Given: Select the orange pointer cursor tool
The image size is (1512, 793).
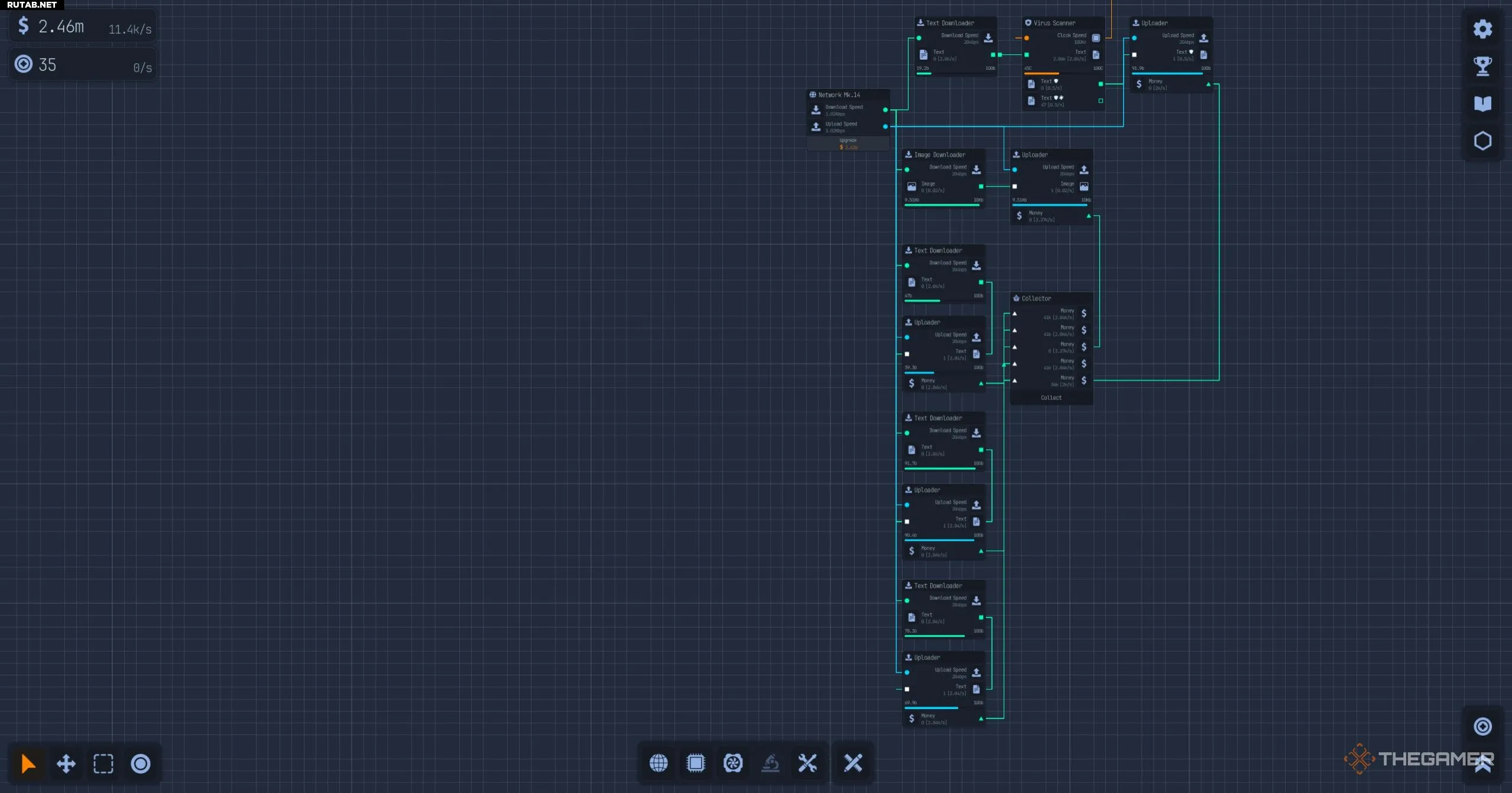Looking at the screenshot, I should point(28,763).
